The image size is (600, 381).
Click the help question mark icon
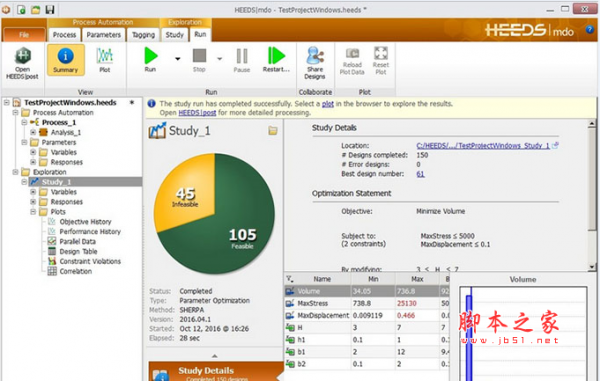(590, 29)
